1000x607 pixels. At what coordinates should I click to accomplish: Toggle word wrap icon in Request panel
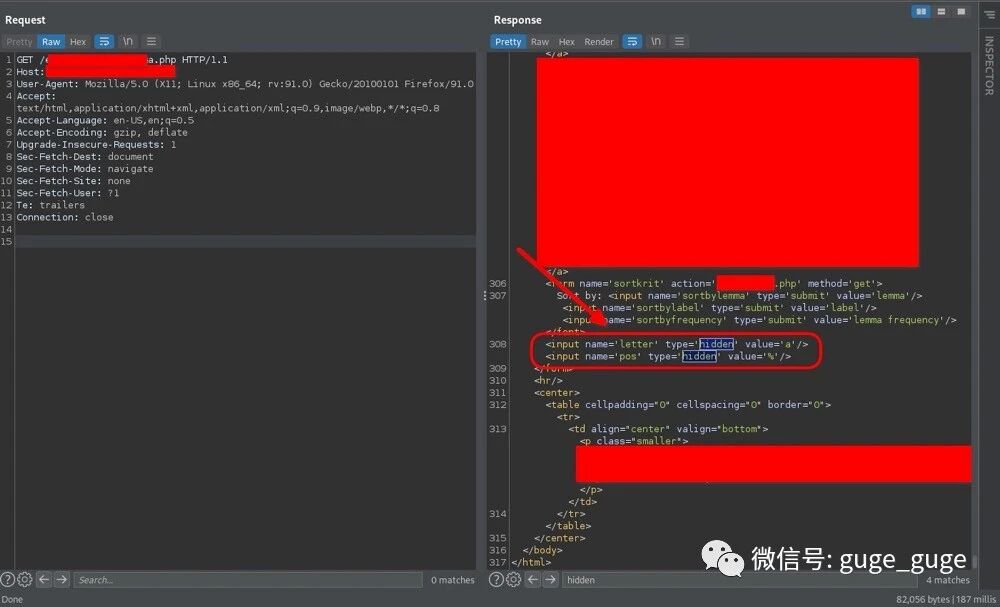click(104, 41)
